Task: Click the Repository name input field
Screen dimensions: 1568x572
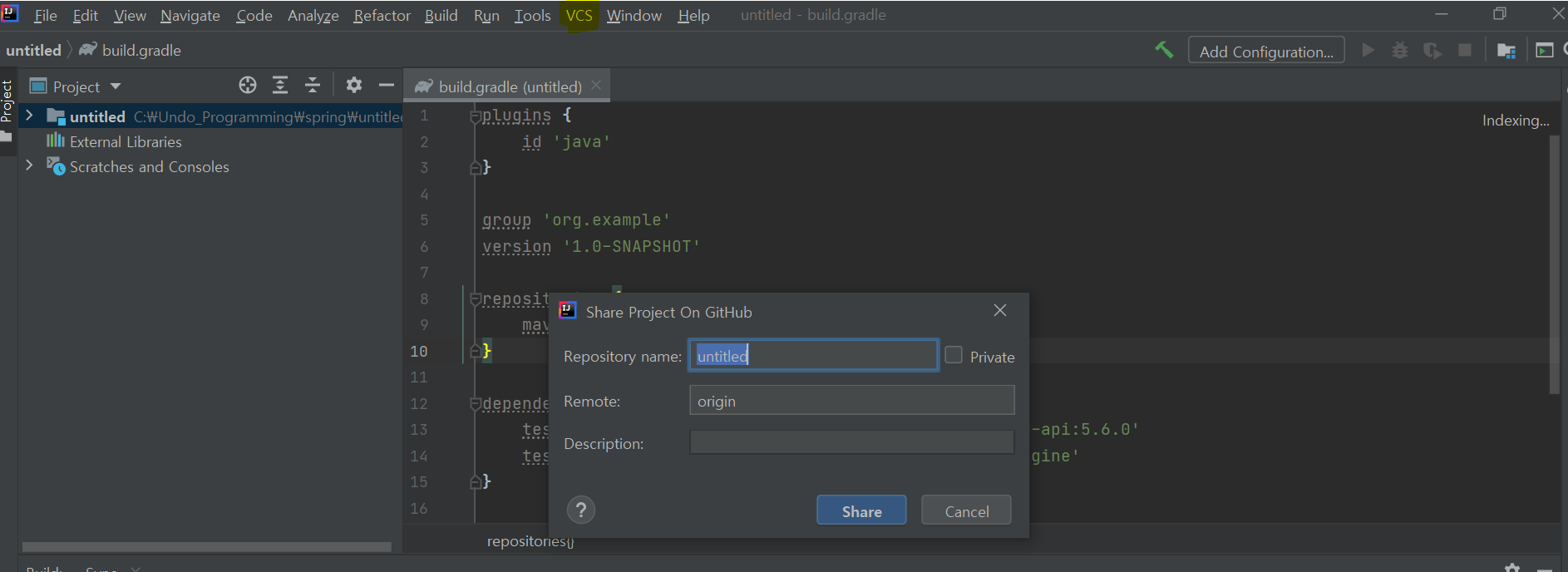Action: click(813, 355)
